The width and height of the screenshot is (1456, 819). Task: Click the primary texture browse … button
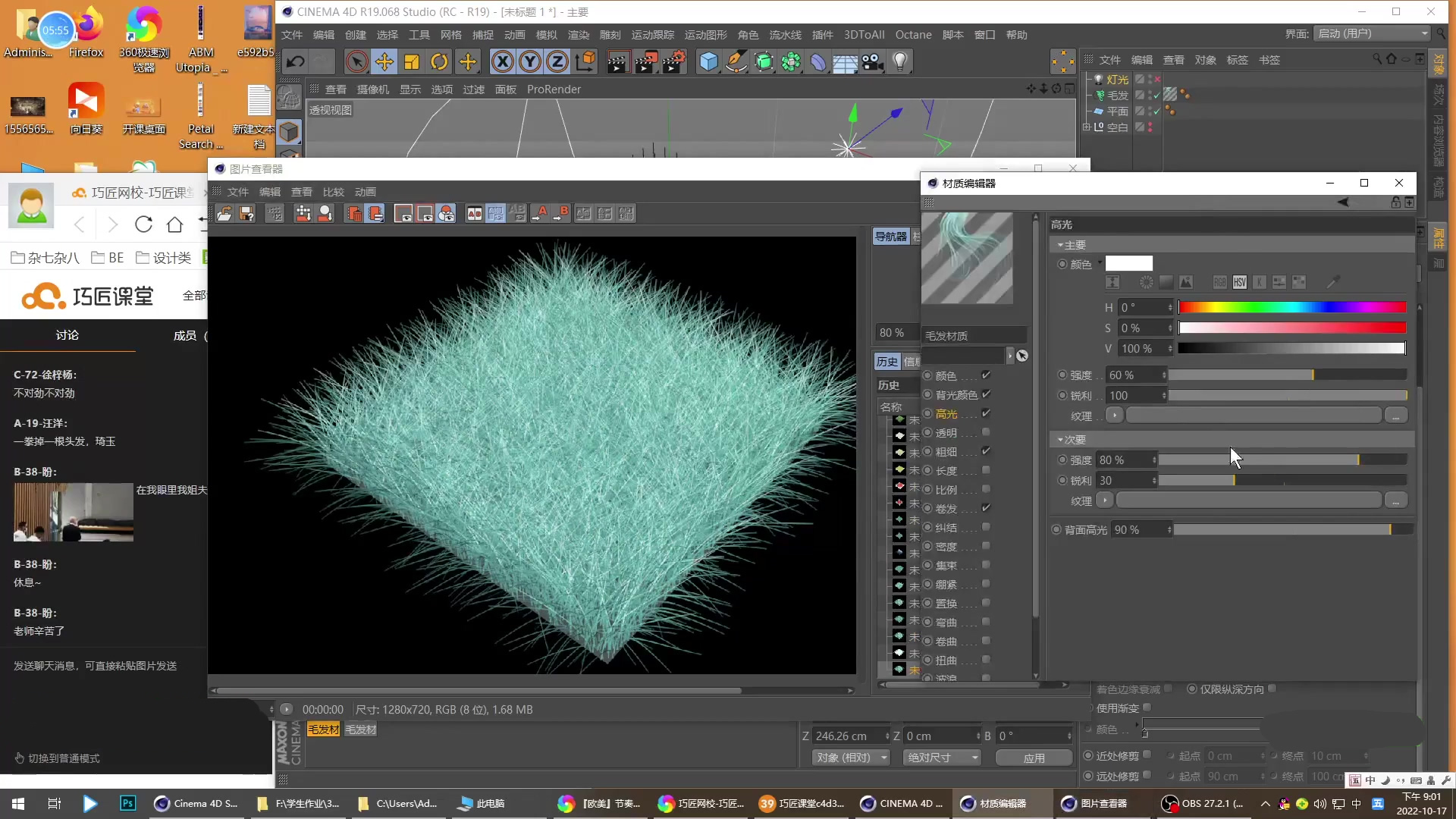click(1395, 416)
